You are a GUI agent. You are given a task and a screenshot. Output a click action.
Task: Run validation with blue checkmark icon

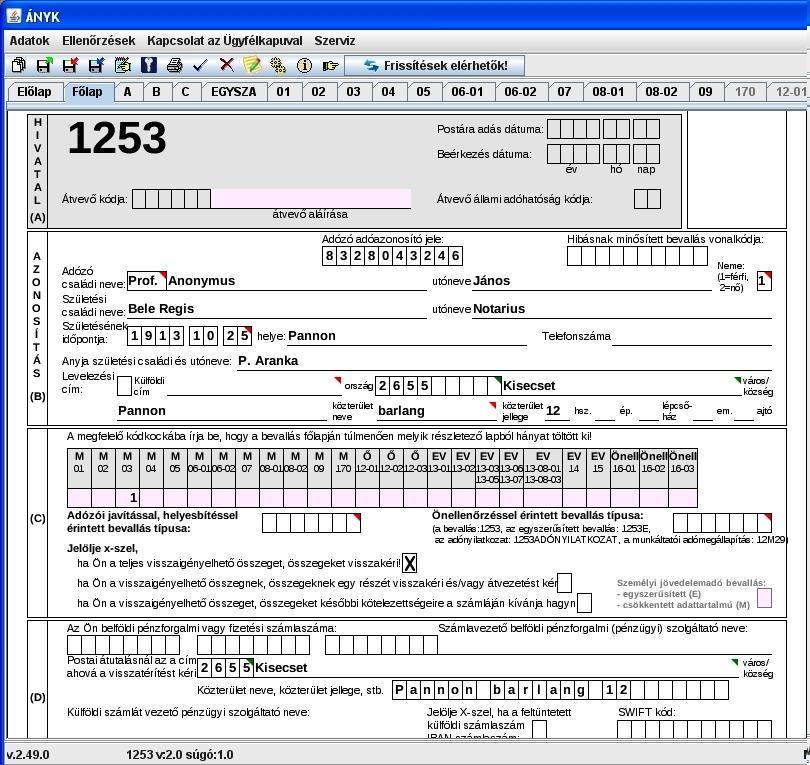click(x=200, y=65)
